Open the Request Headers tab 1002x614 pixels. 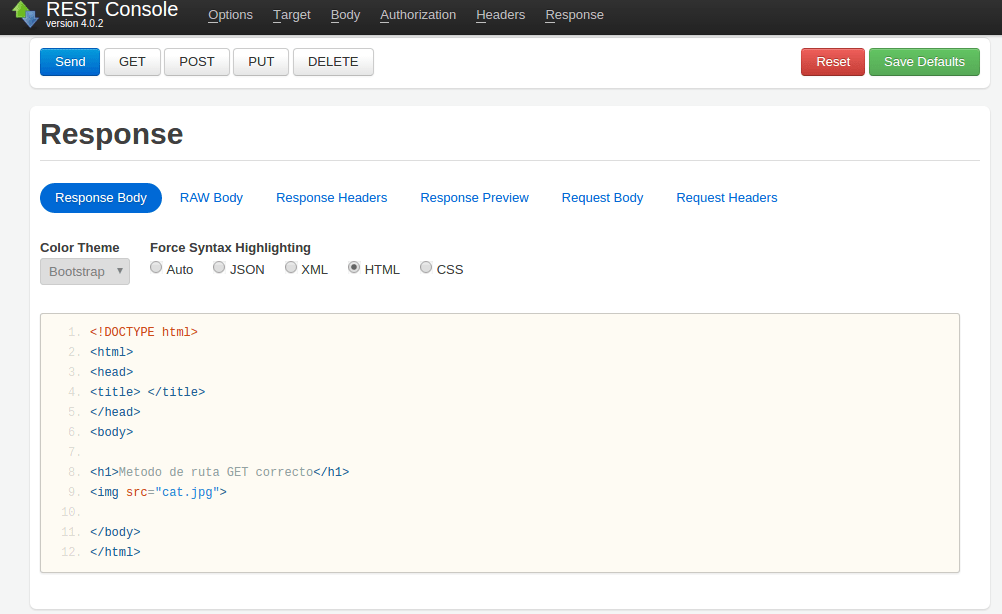coord(726,197)
